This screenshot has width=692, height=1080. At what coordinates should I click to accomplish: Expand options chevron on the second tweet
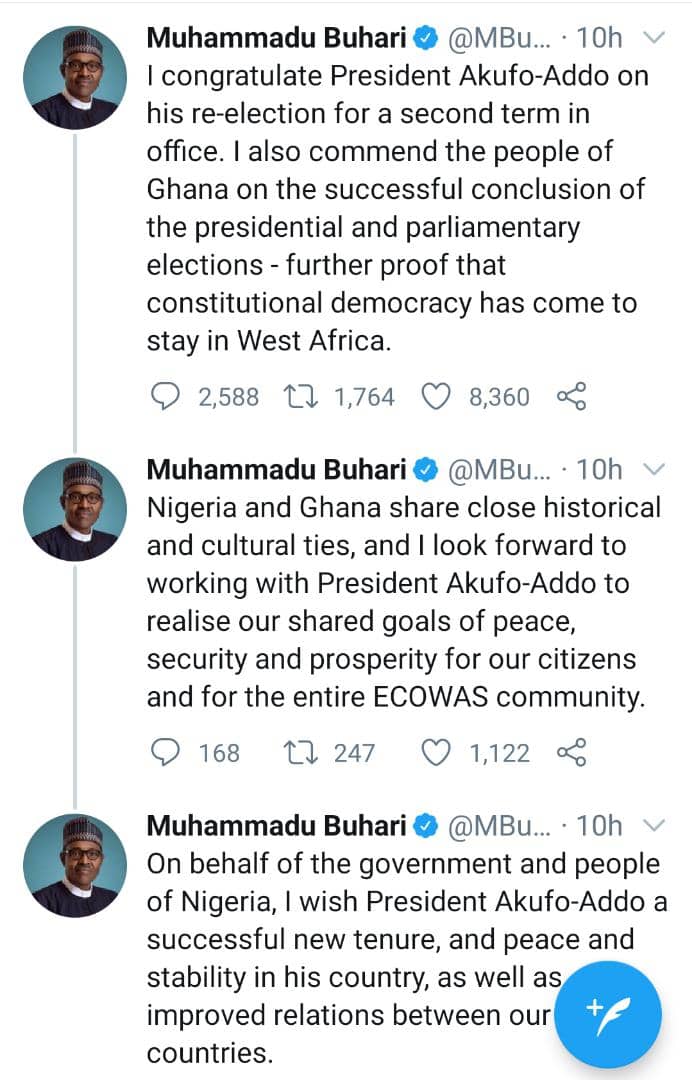point(653,469)
